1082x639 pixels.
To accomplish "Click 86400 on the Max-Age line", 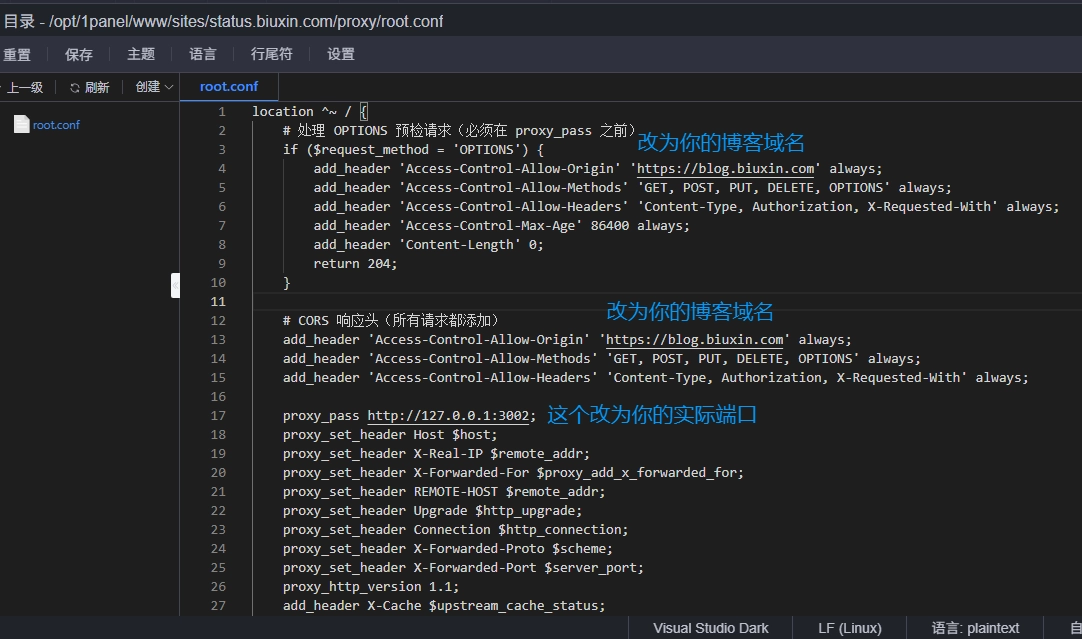I will tap(610, 226).
